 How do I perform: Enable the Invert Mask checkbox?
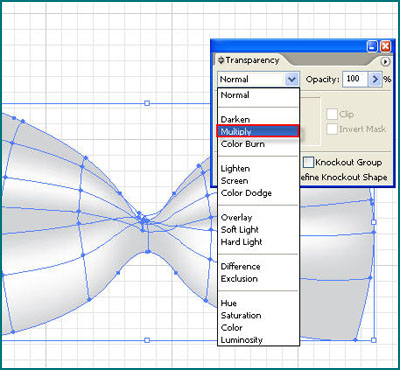(x=332, y=129)
